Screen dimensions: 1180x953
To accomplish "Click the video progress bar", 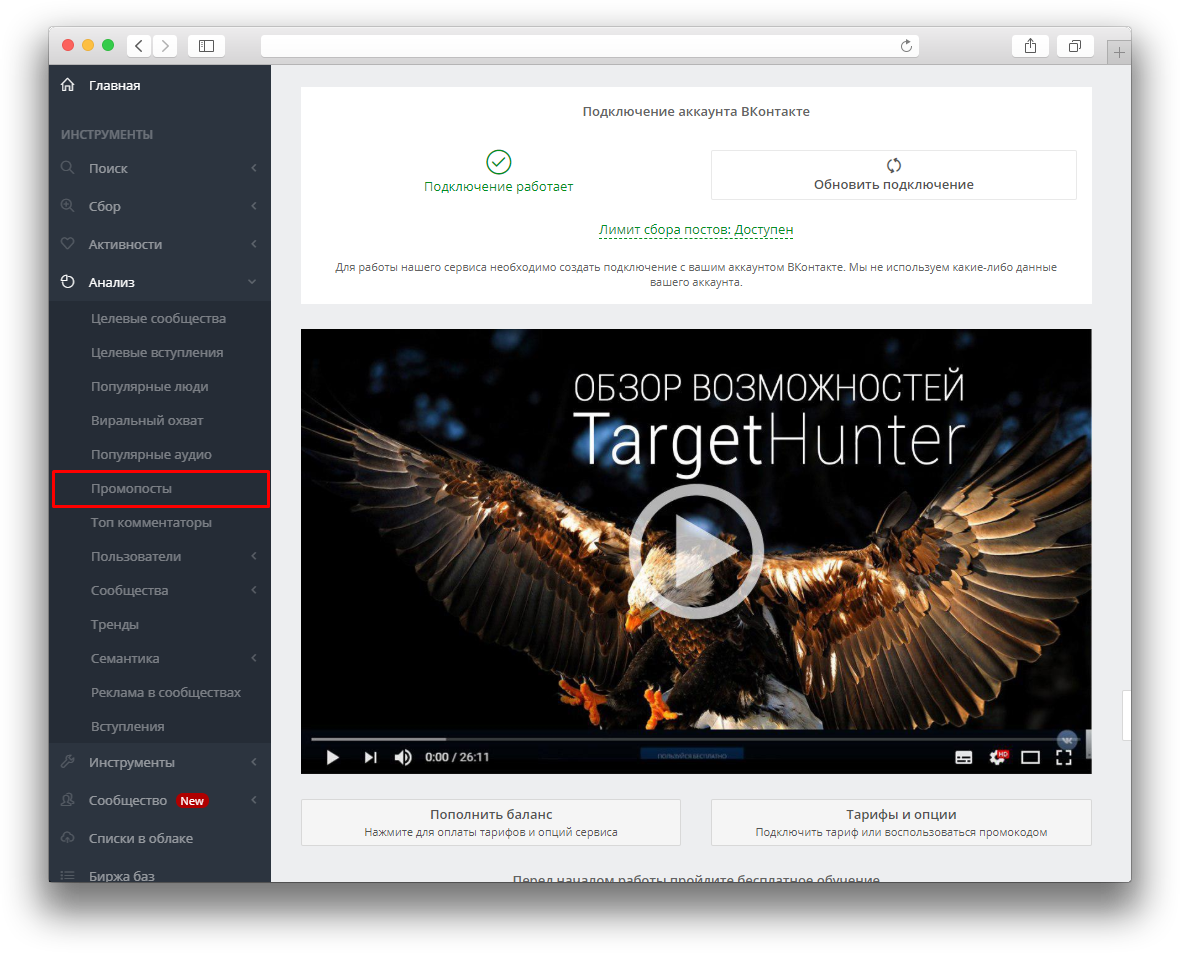I will coord(696,739).
